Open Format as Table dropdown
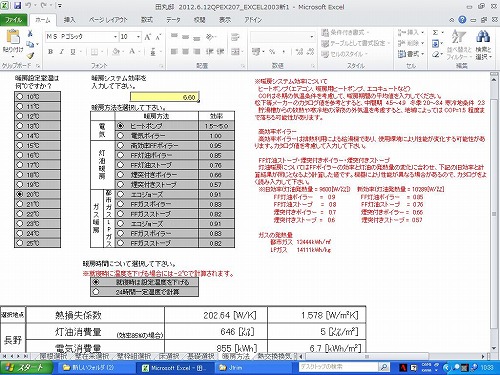The width and height of the screenshot is (500, 375). pos(355,43)
